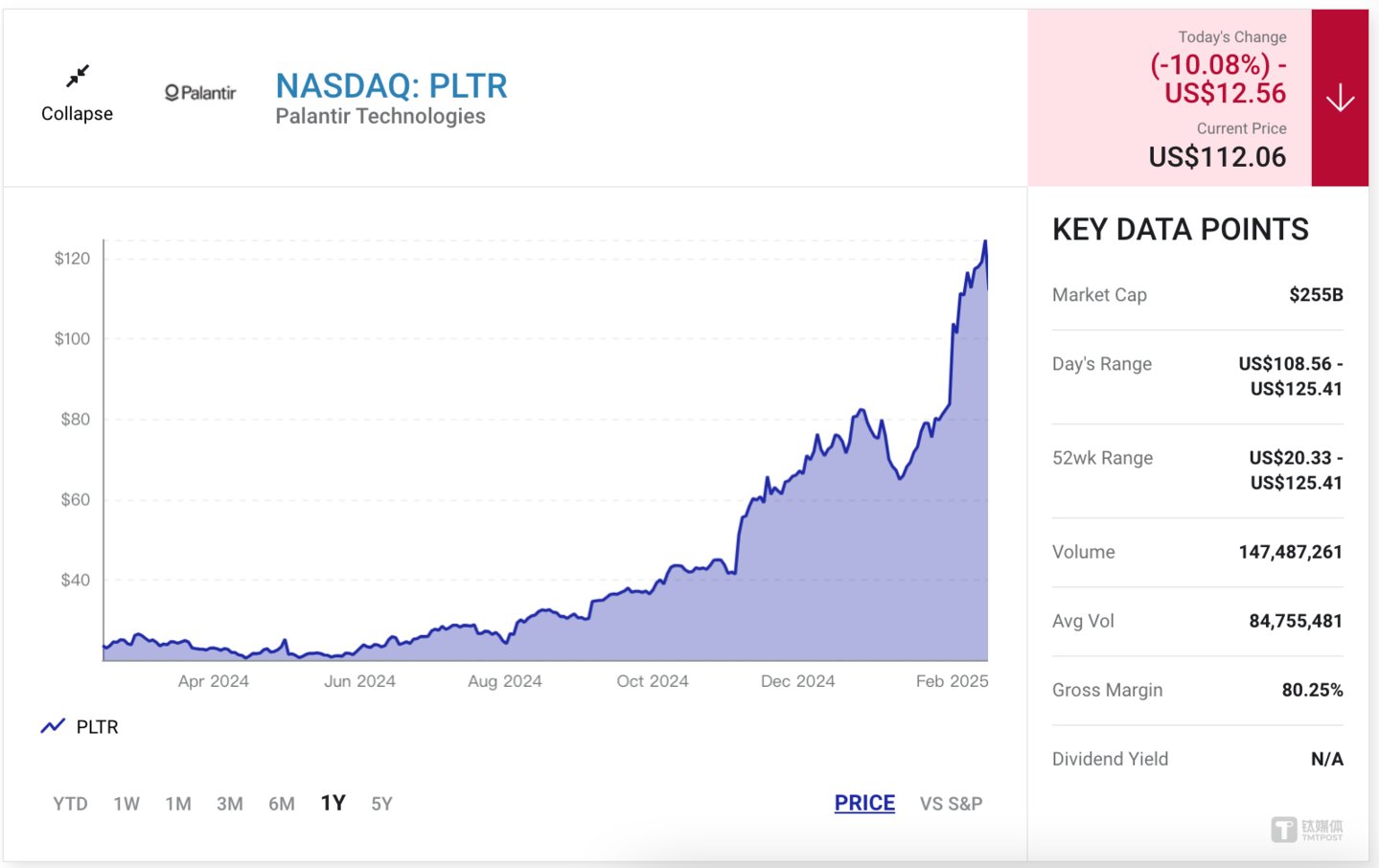
Task: Select the YTD time range
Action: pyautogui.click(x=70, y=804)
